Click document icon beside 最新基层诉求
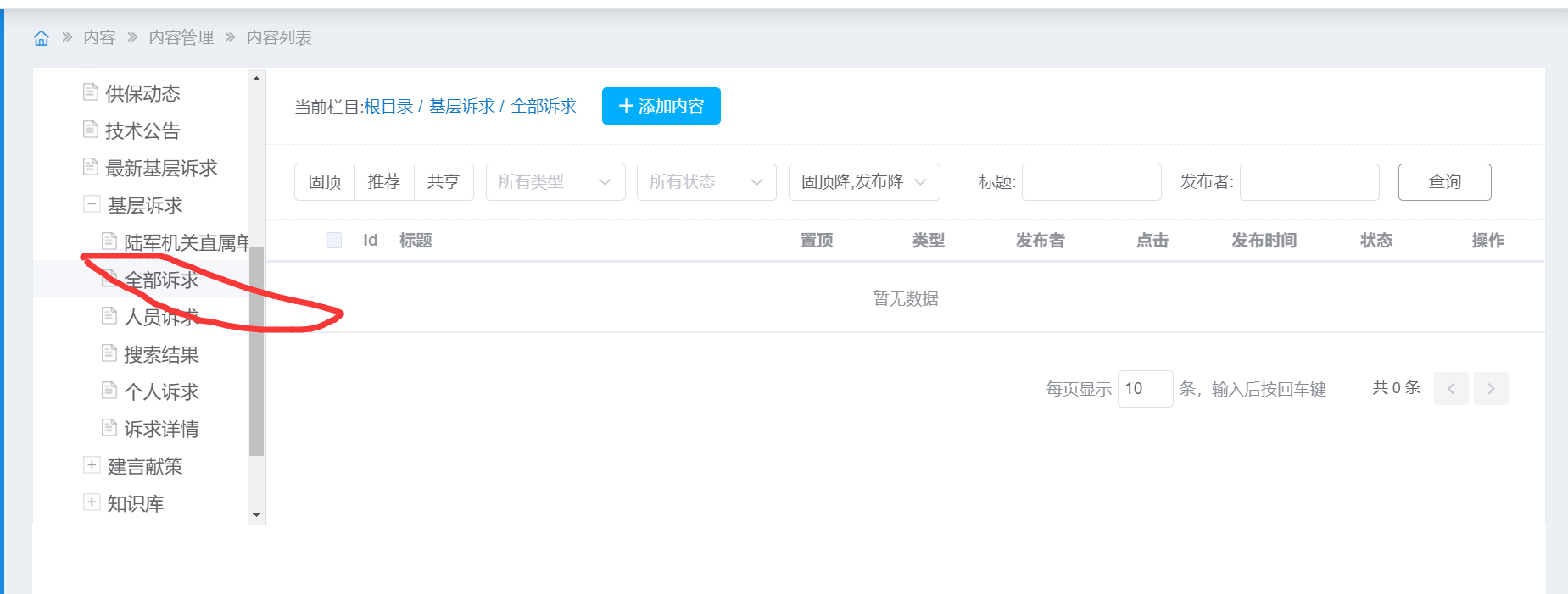 pyautogui.click(x=91, y=166)
